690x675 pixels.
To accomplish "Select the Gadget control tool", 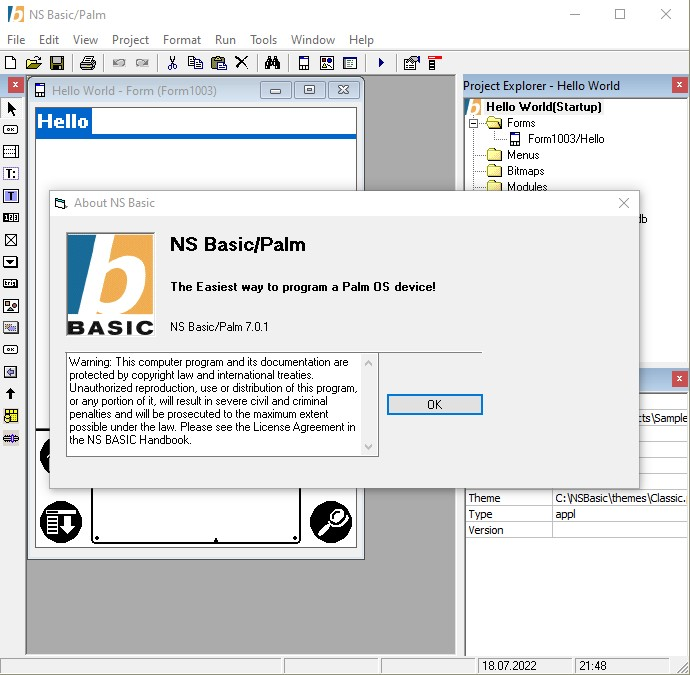I will 11,327.
